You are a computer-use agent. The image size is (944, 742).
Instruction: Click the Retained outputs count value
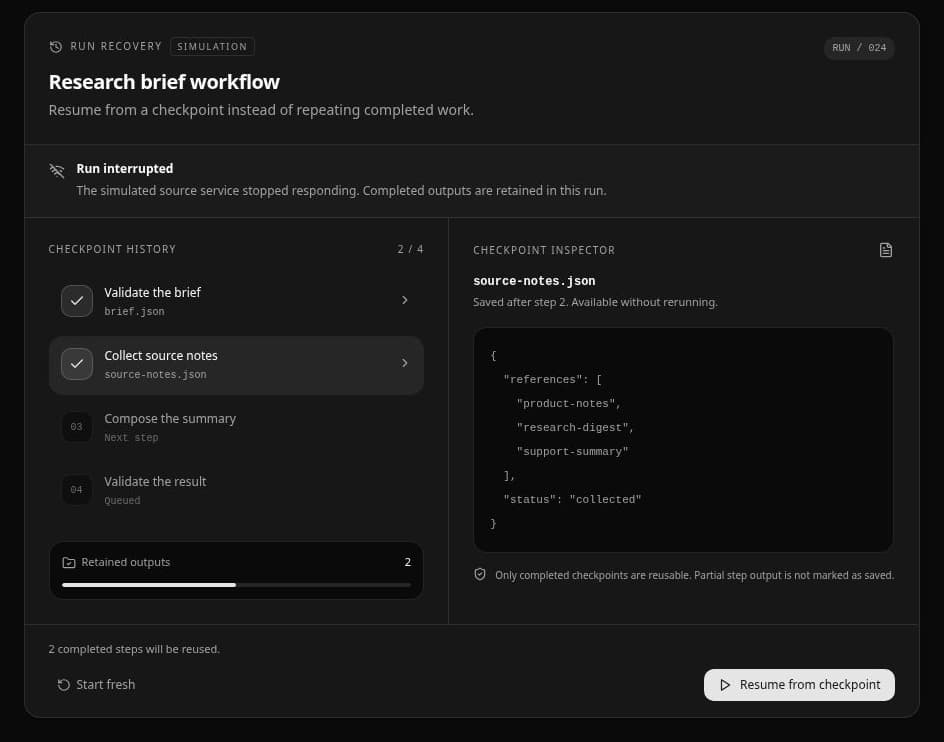point(408,562)
